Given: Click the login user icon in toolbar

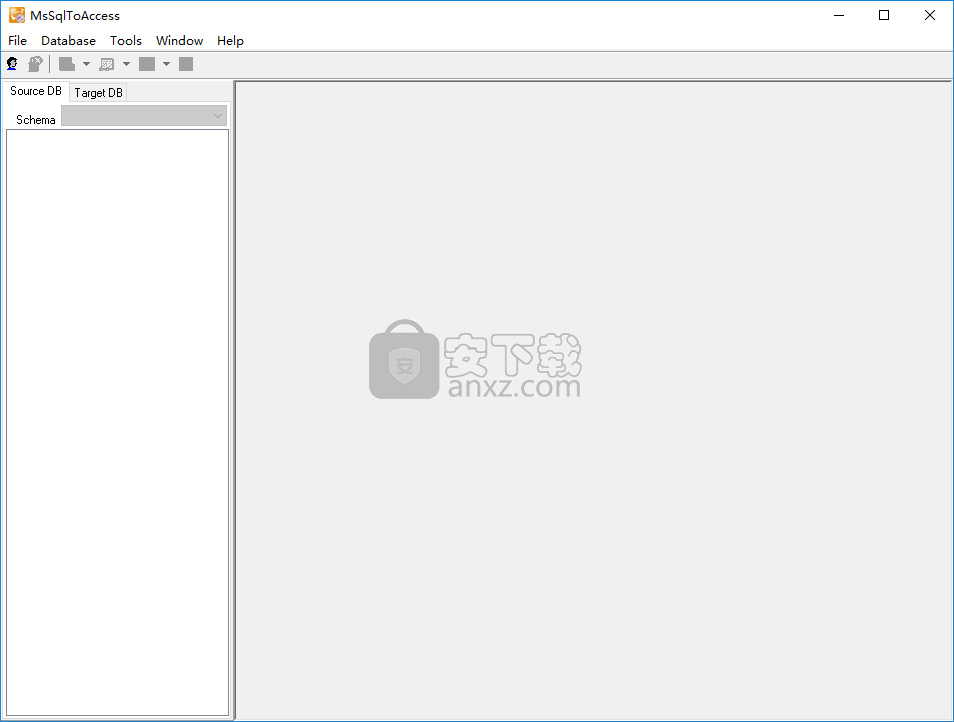Looking at the screenshot, I should [12, 64].
